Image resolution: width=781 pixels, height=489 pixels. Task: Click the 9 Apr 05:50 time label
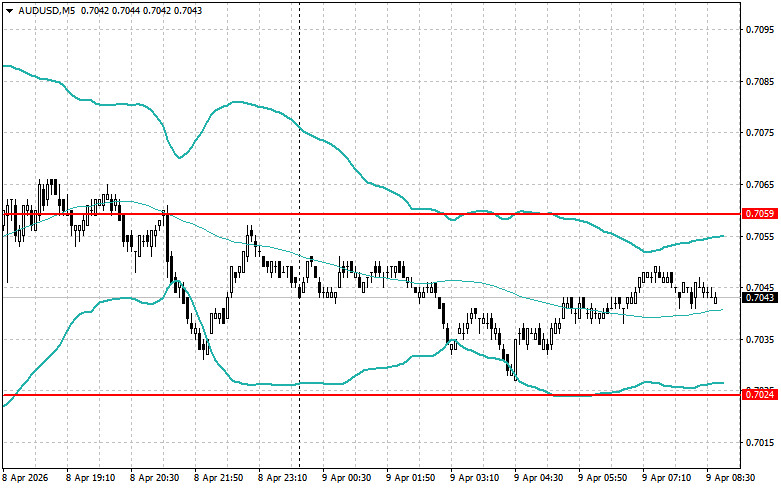tap(603, 478)
